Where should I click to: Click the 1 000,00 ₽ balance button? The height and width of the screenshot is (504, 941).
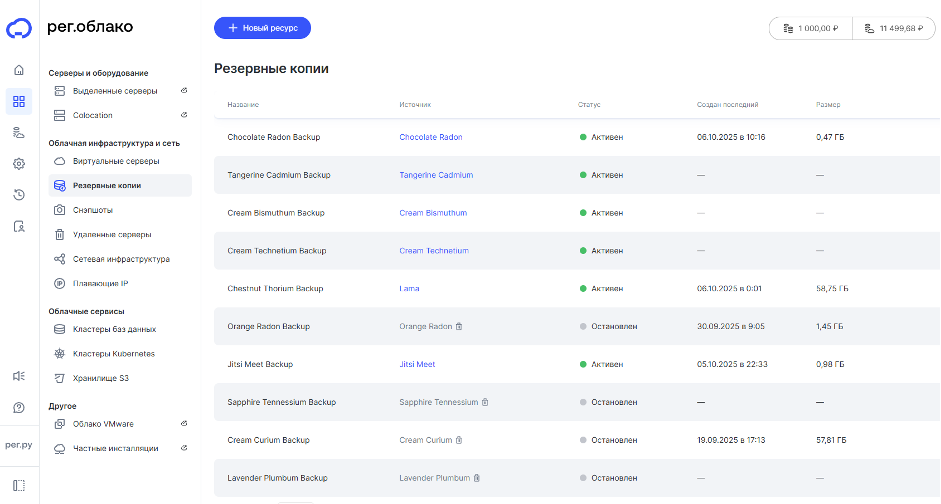coord(811,29)
